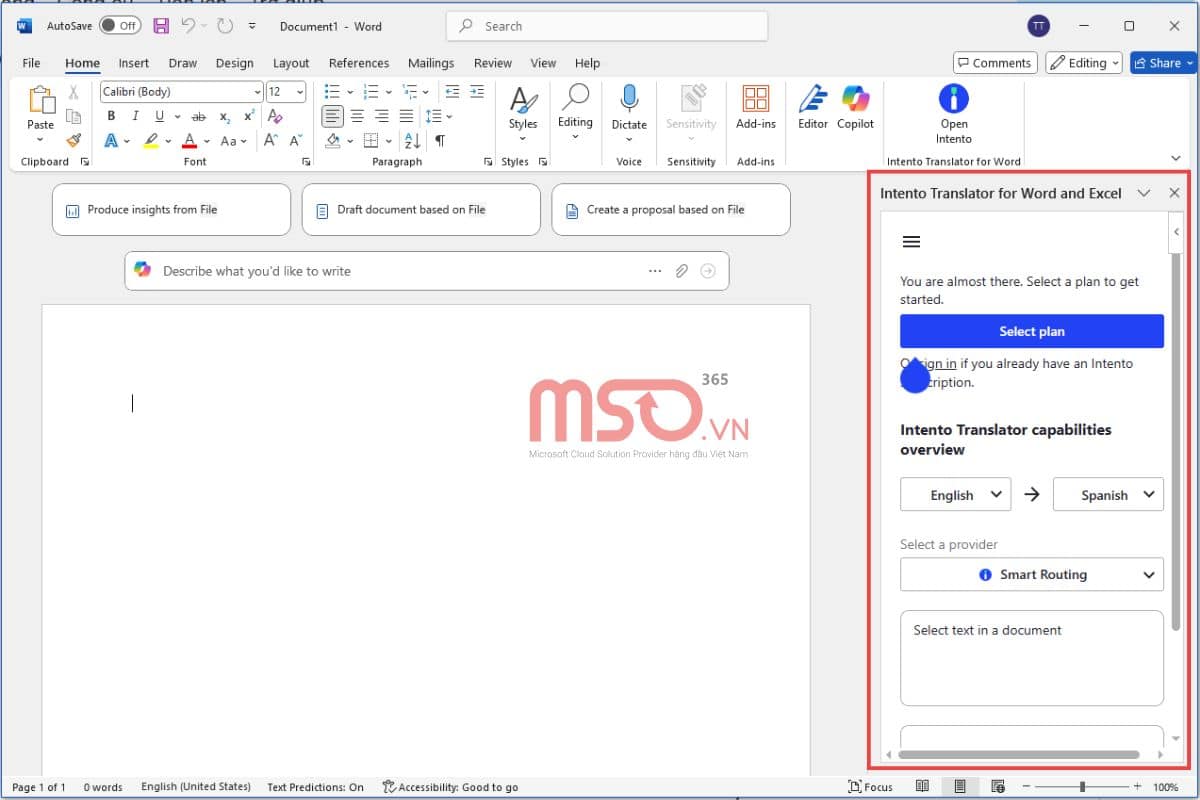
Task: Apply subscript formatting
Action: [x=224, y=116]
